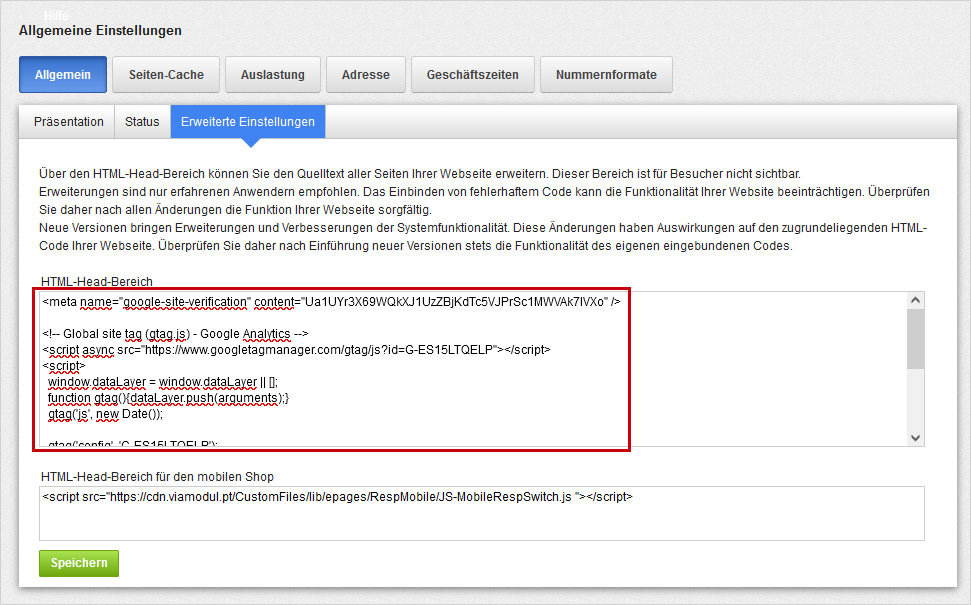The height and width of the screenshot is (605, 971).
Task: Click the googletagmanager script src line
Action: tap(296, 350)
